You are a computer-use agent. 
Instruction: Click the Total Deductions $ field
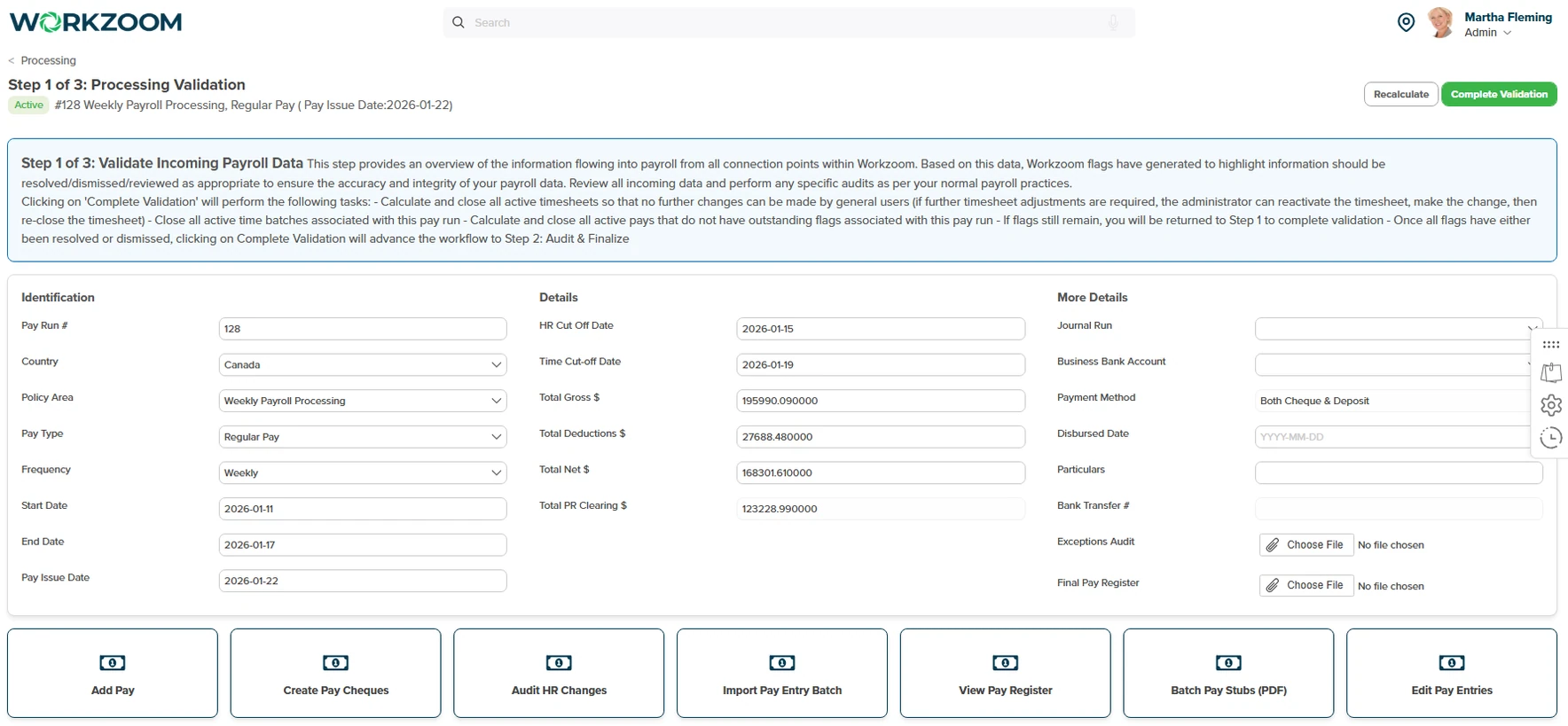click(x=881, y=437)
